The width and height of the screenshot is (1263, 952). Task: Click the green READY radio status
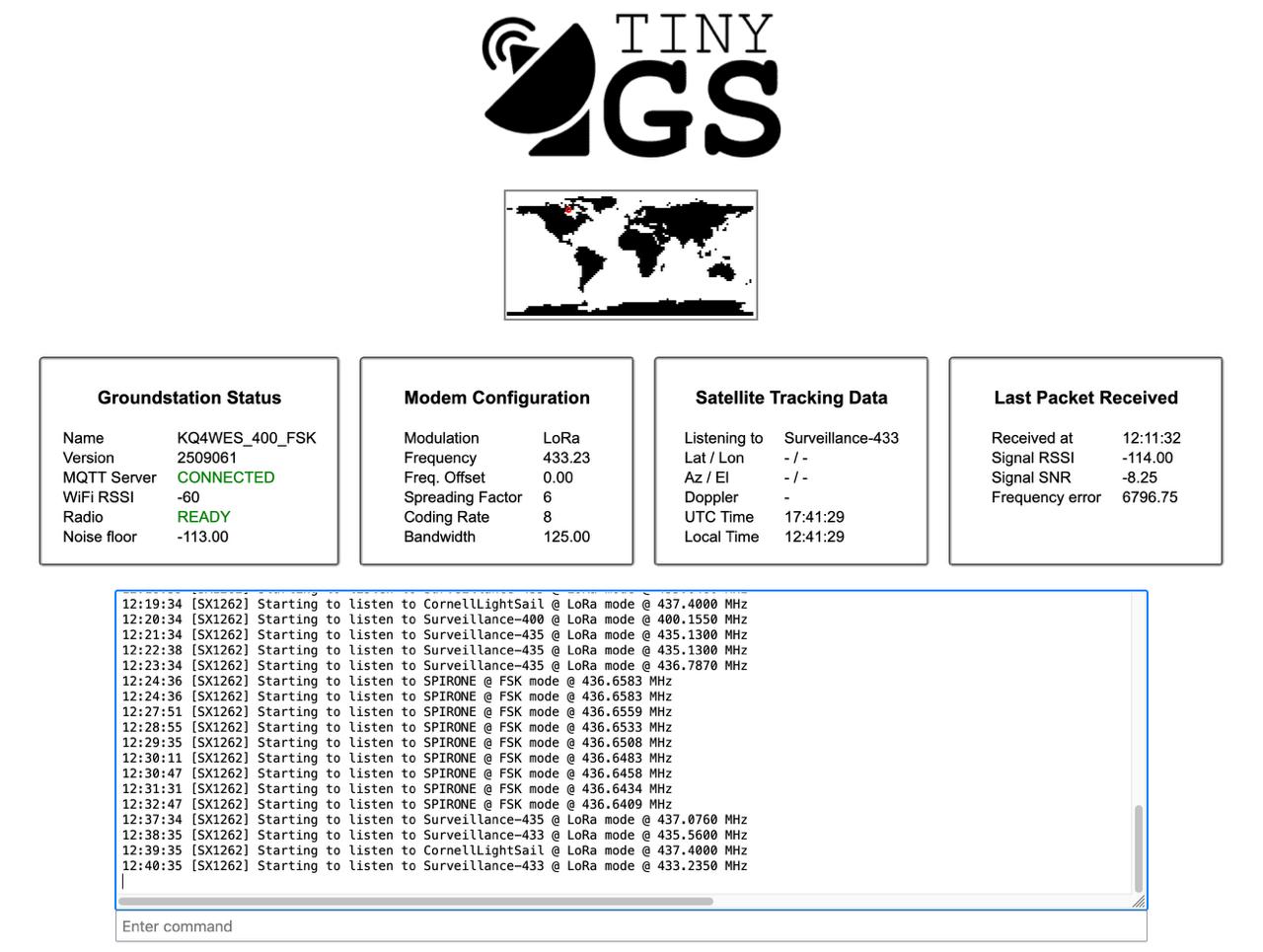click(x=203, y=517)
